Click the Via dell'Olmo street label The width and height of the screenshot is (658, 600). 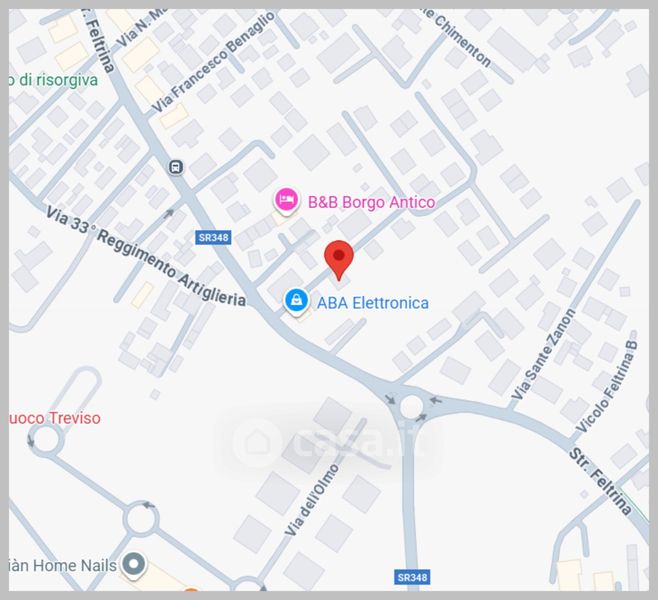[x=311, y=500]
